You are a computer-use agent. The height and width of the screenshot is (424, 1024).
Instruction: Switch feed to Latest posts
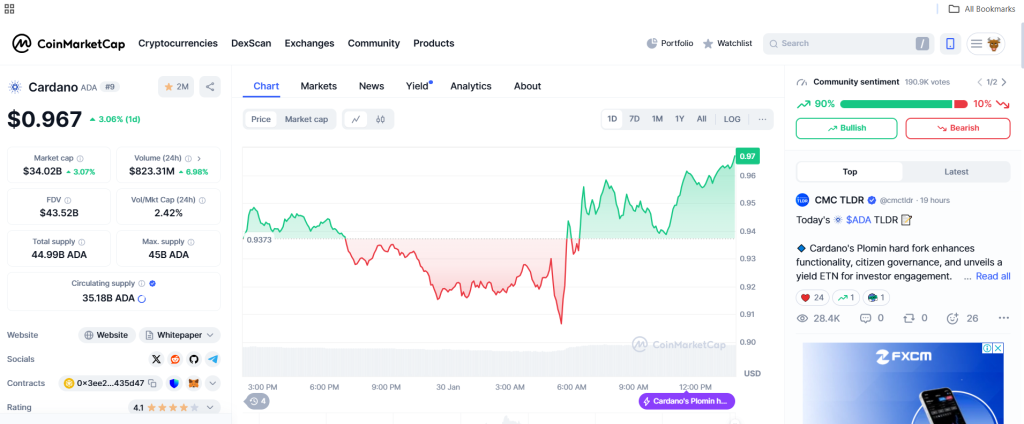956,172
